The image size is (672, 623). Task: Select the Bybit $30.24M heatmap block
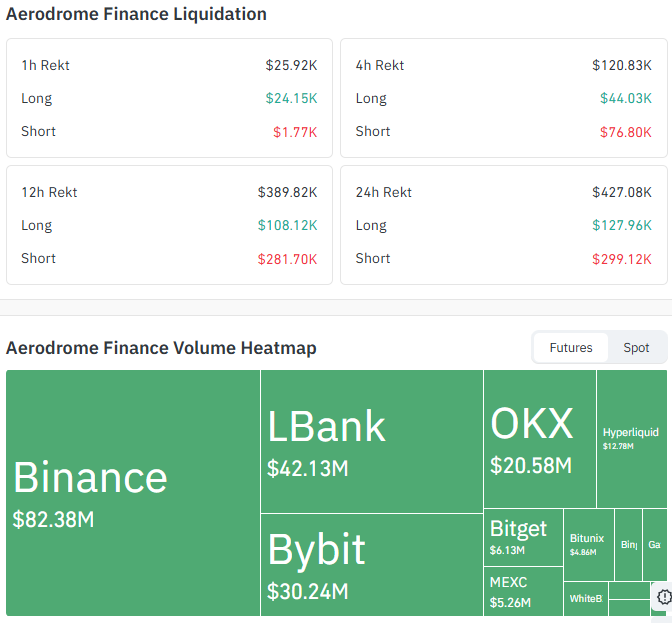(x=372, y=565)
